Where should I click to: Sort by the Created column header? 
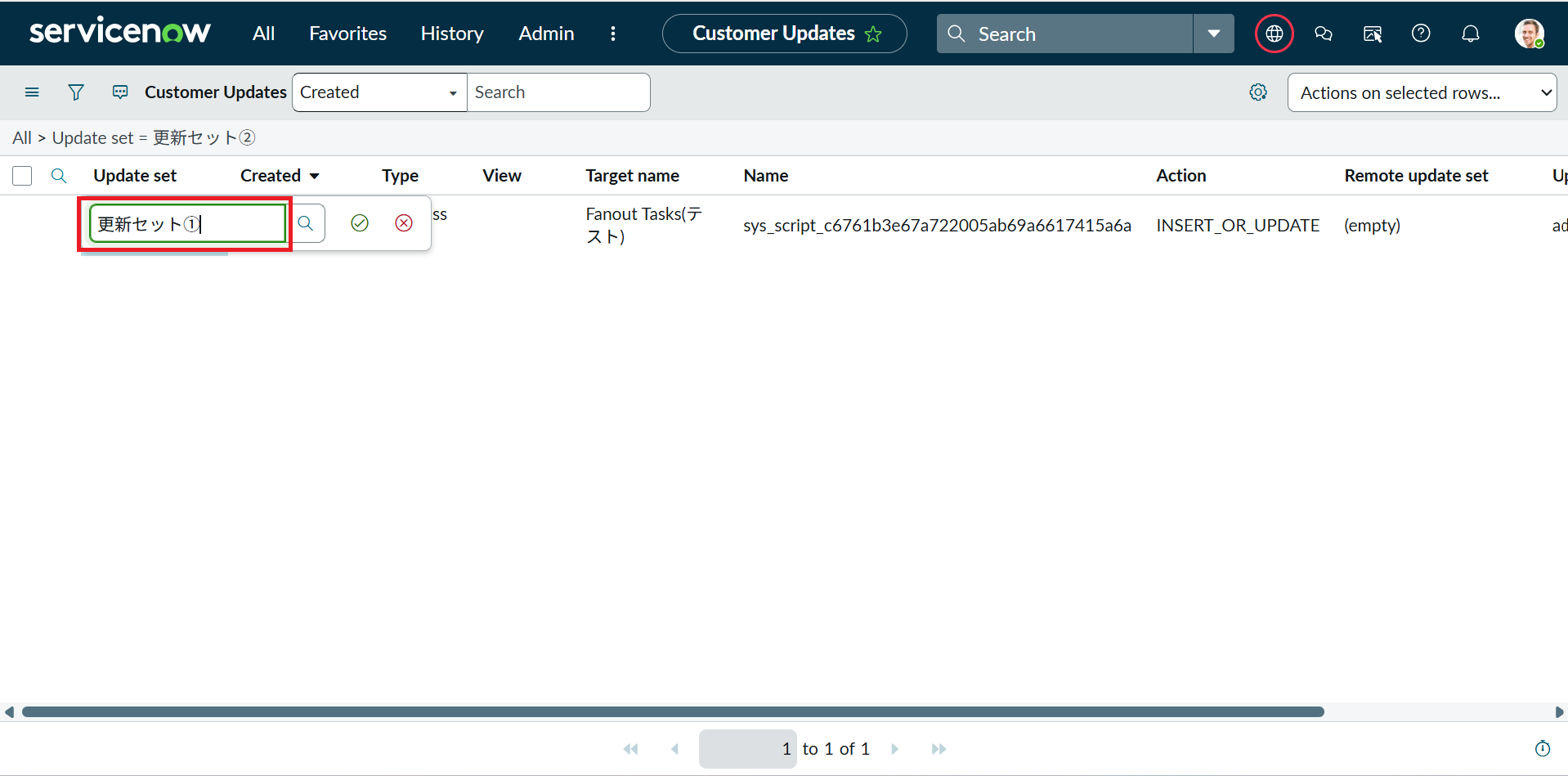pos(271,176)
